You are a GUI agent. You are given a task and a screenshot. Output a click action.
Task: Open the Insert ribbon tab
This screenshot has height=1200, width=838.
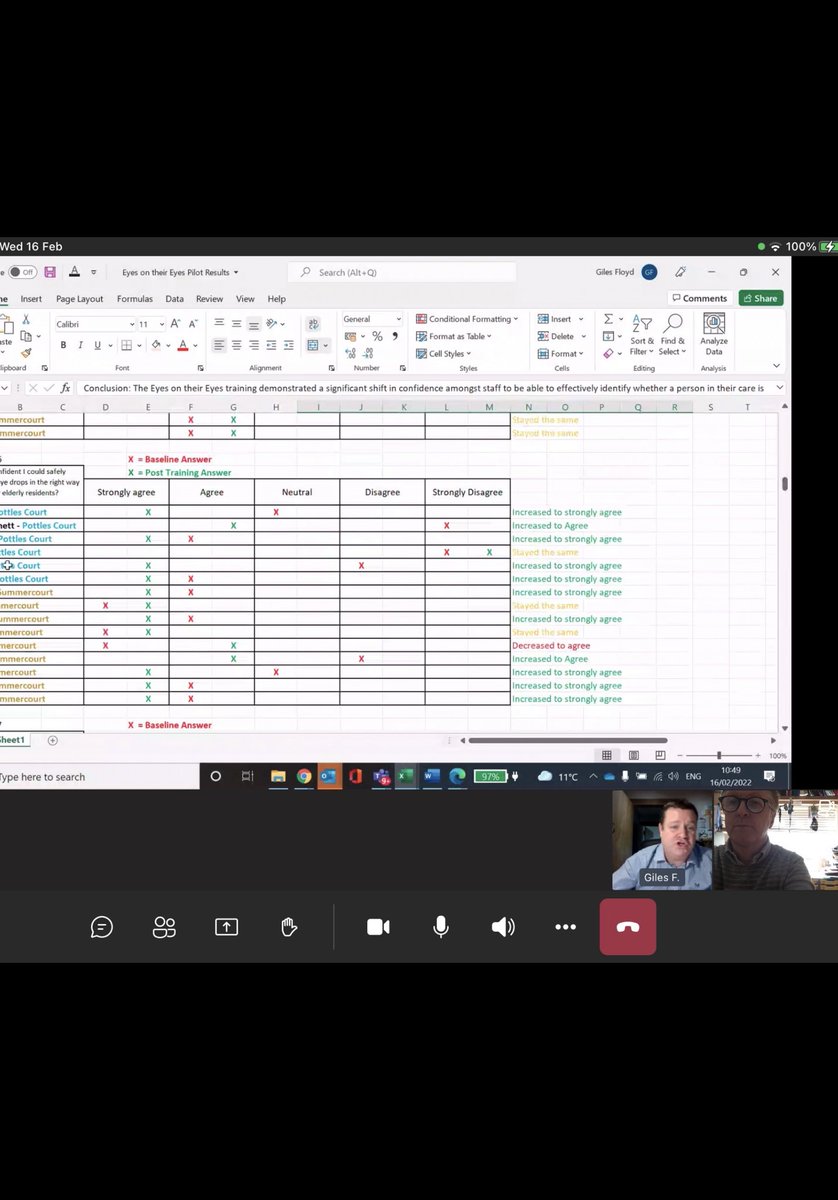click(x=31, y=298)
